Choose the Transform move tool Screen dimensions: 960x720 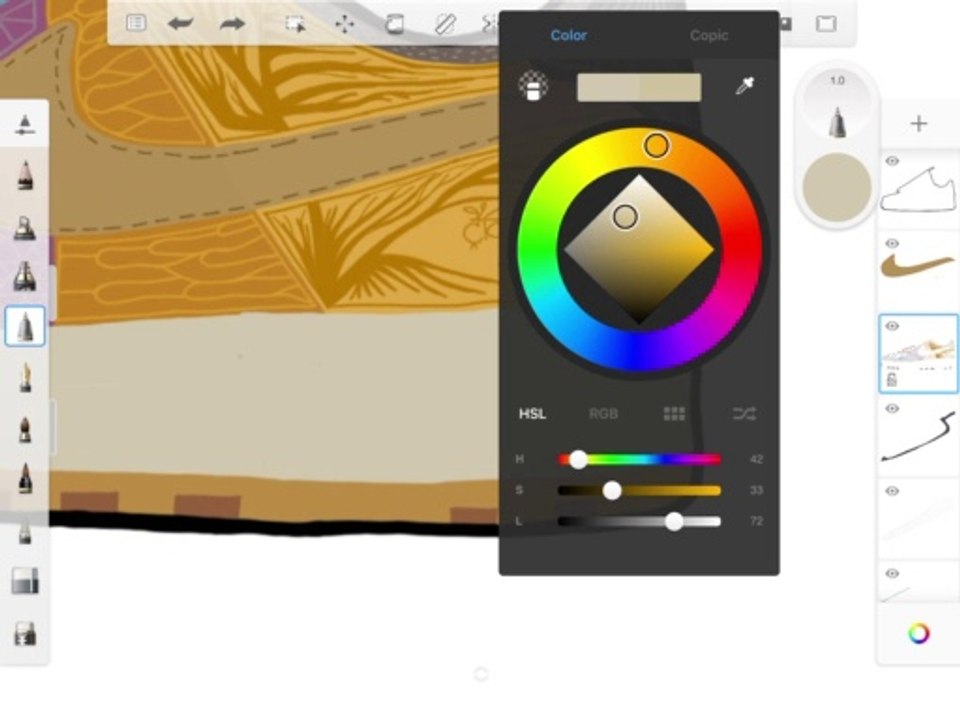coord(345,24)
